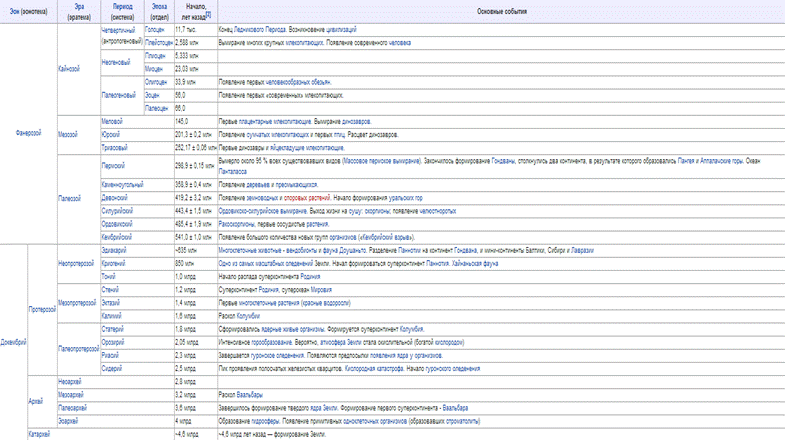Open the Юрский period link
The height and width of the screenshot is (440, 785).
(x=111, y=135)
